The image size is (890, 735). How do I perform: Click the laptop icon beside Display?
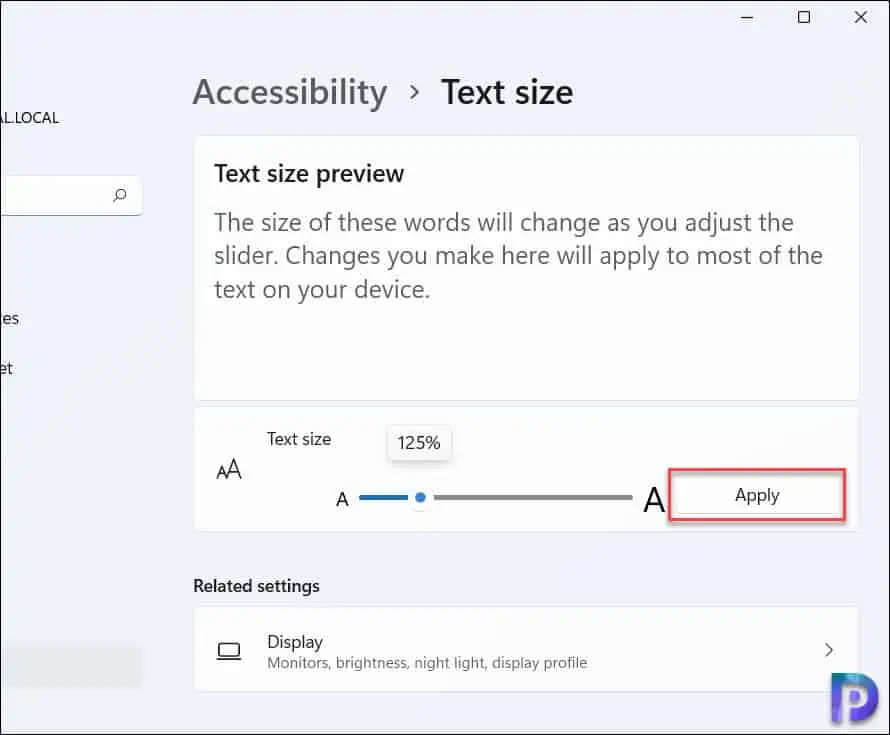click(229, 651)
